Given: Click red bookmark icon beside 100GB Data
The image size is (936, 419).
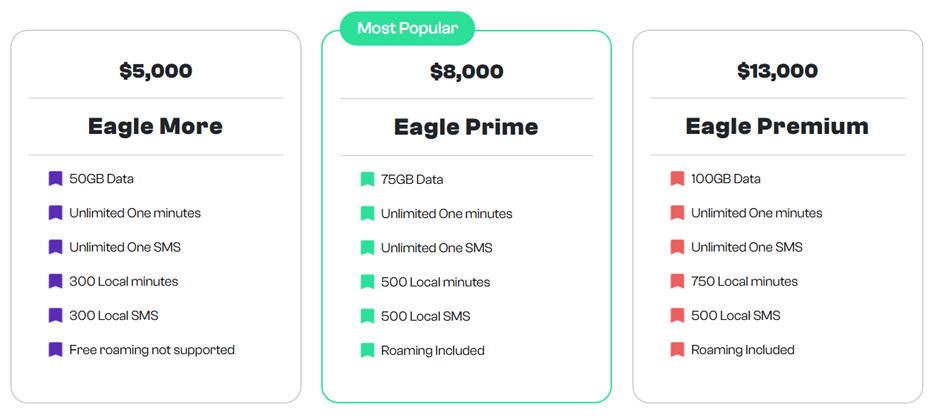Looking at the screenshot, I should coord(677,179).
